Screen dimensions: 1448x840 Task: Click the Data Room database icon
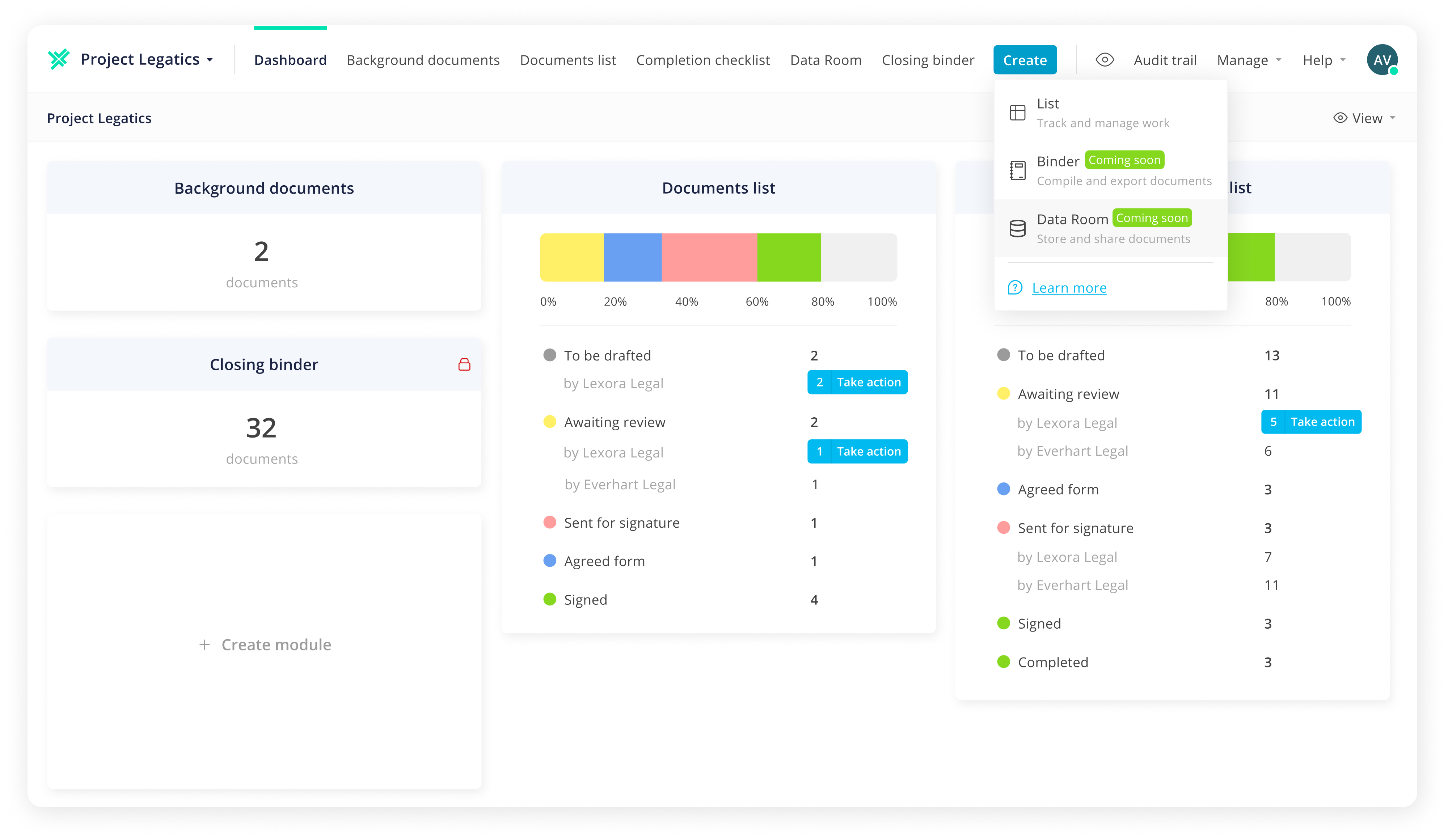click(x=1017, y=229)
